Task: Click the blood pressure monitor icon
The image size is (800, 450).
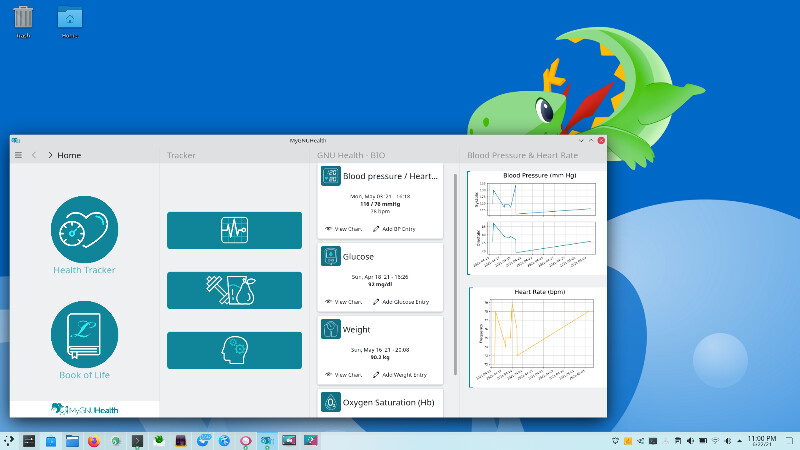Action: 330,176
